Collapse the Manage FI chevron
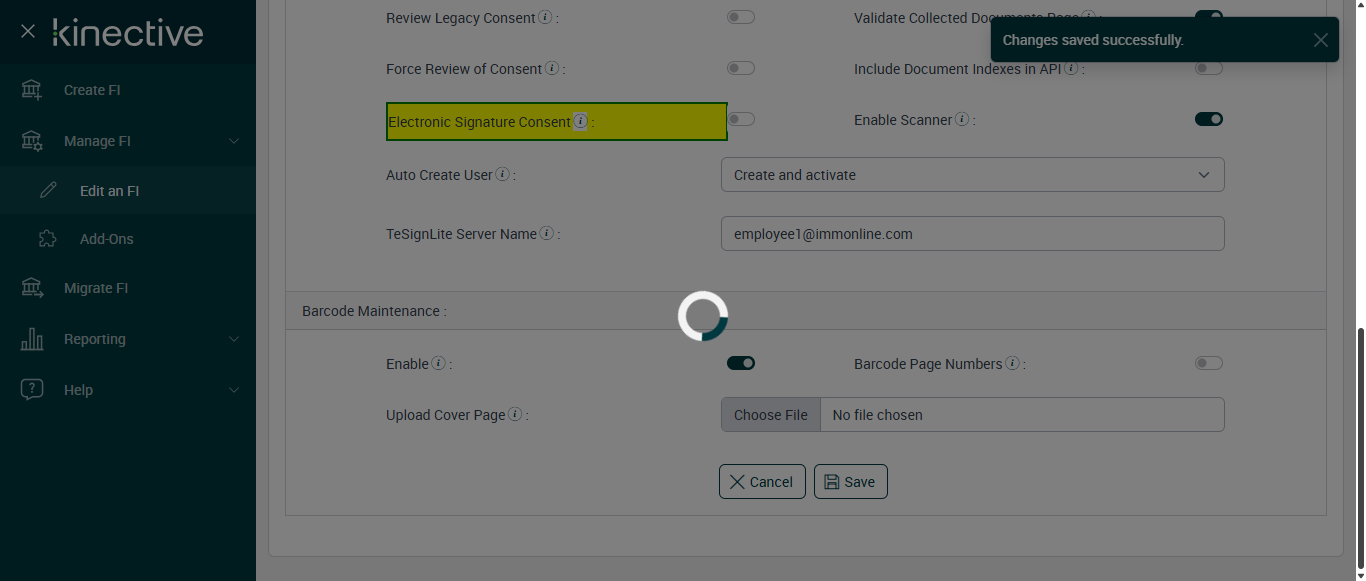 click(x=234, y=141)
